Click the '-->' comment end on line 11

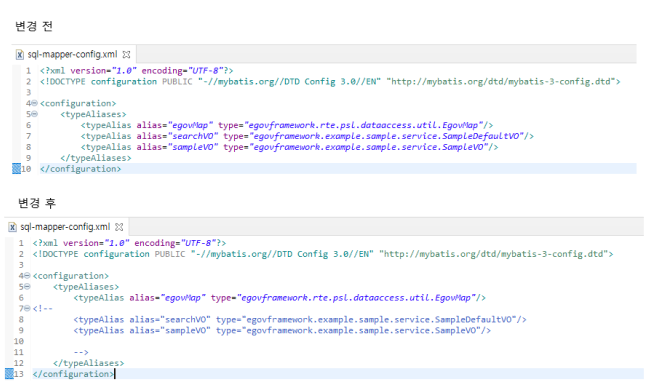click(81, 352)
